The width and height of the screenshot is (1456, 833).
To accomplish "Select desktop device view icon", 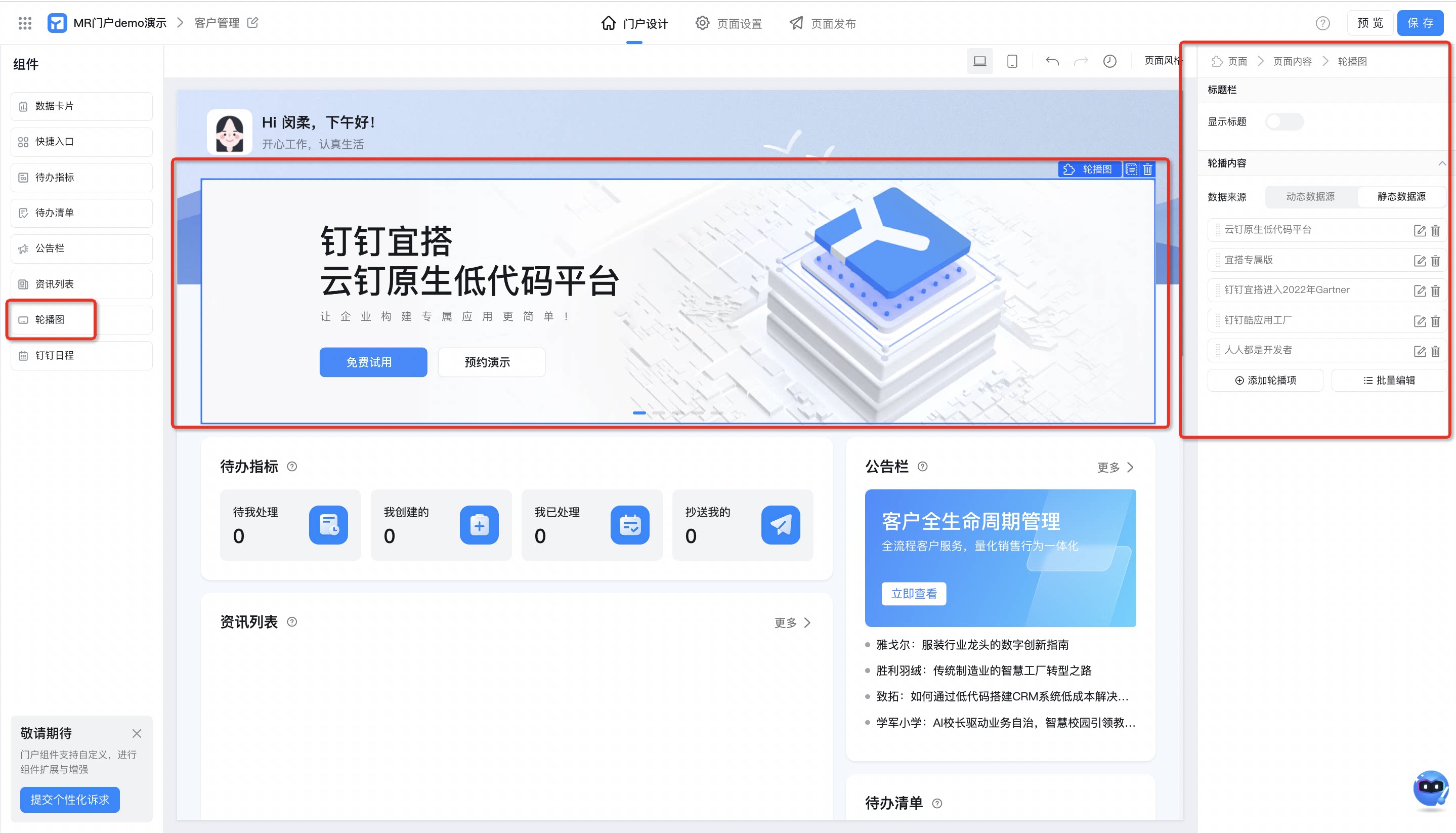I will point(979,61).
